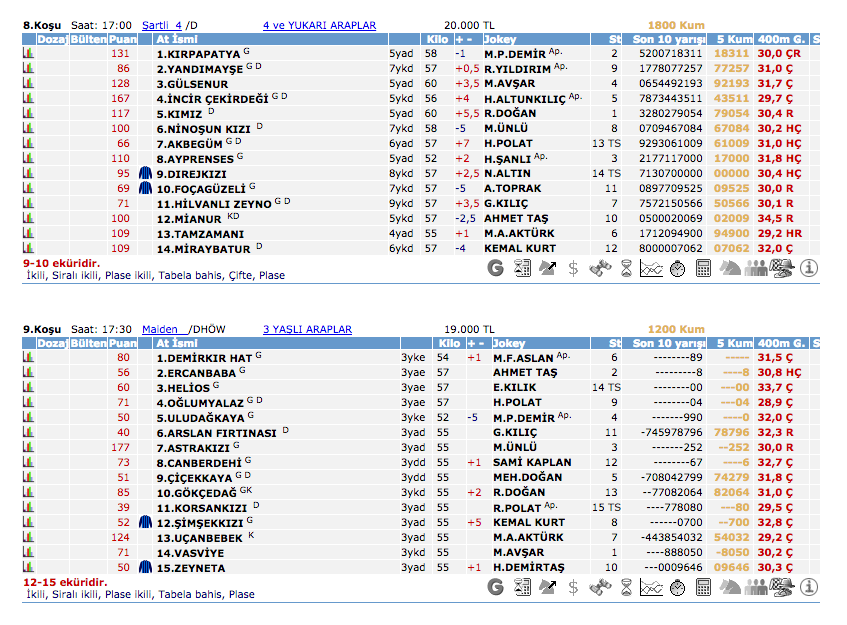
Task: Click the calculator icon under race 9
Action: pyautogui.click(x=703, y=586)
